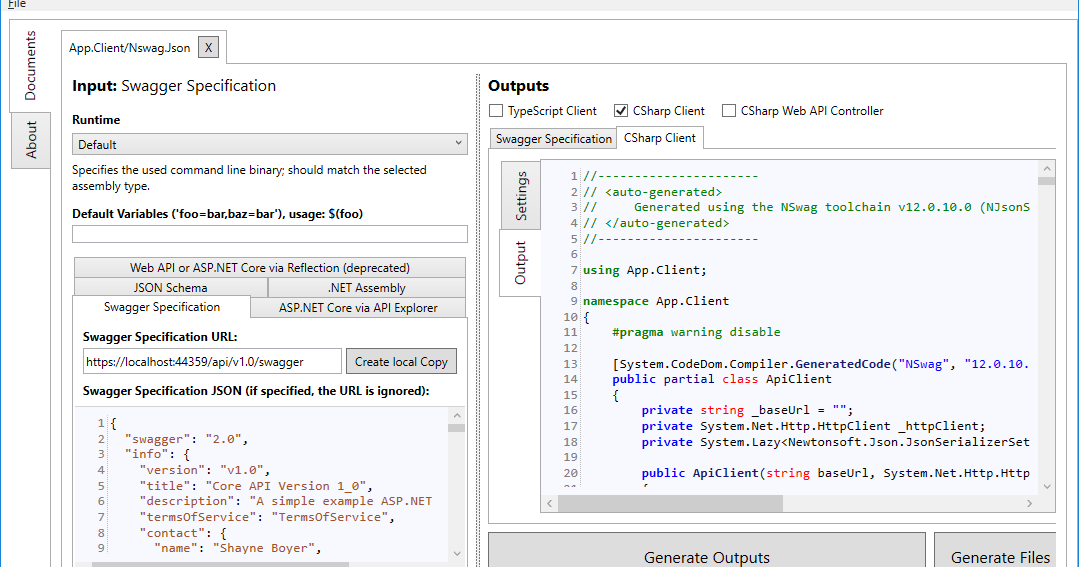Select Web API or ASP.NET Core via Reflection tab
The image size is (1079, 567).
[x=270, y=268]
